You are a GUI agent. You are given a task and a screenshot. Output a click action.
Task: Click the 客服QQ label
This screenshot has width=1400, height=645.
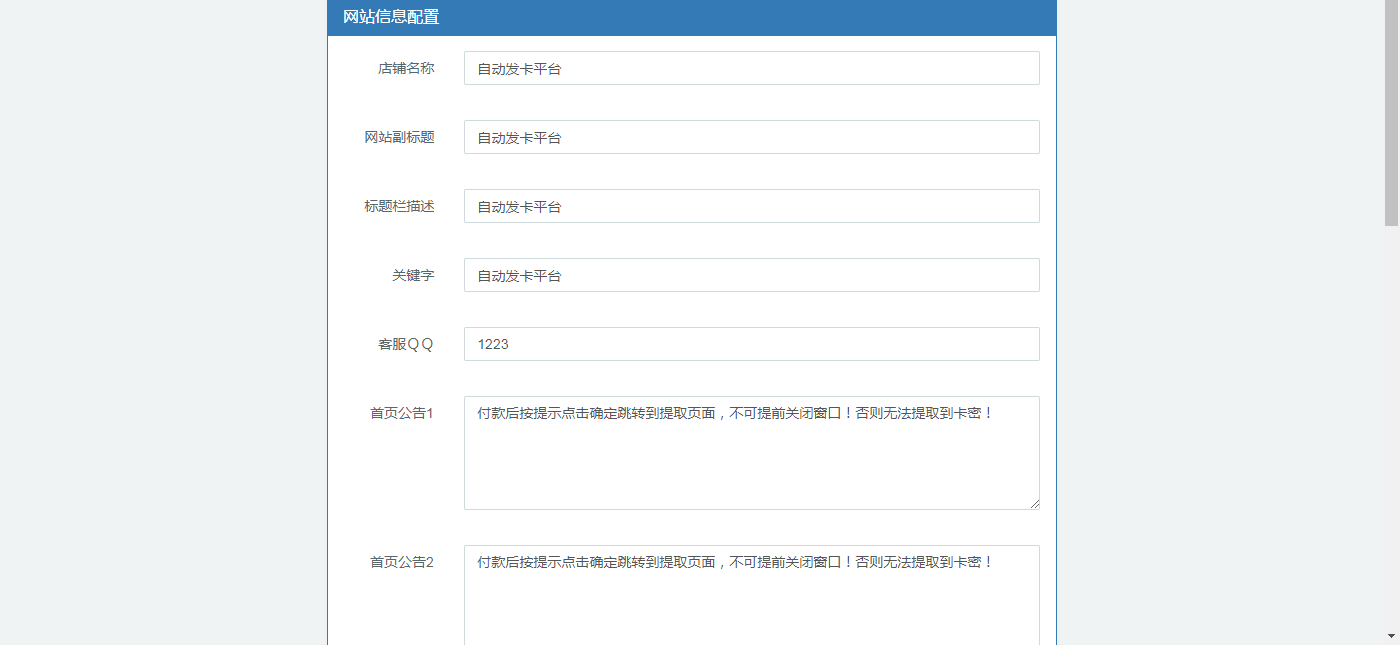(406, 344)
